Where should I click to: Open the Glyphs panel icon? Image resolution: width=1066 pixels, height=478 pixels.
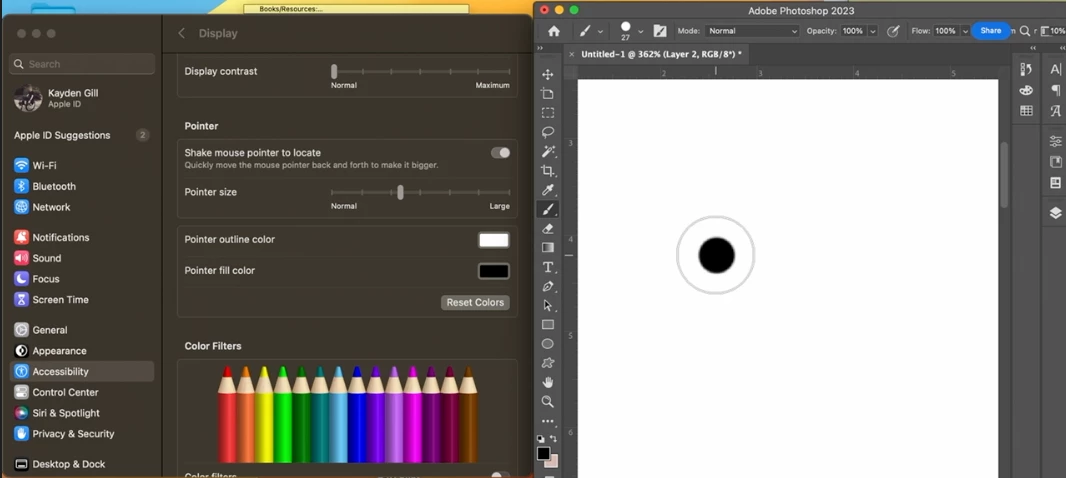[x=1055, y=111]
